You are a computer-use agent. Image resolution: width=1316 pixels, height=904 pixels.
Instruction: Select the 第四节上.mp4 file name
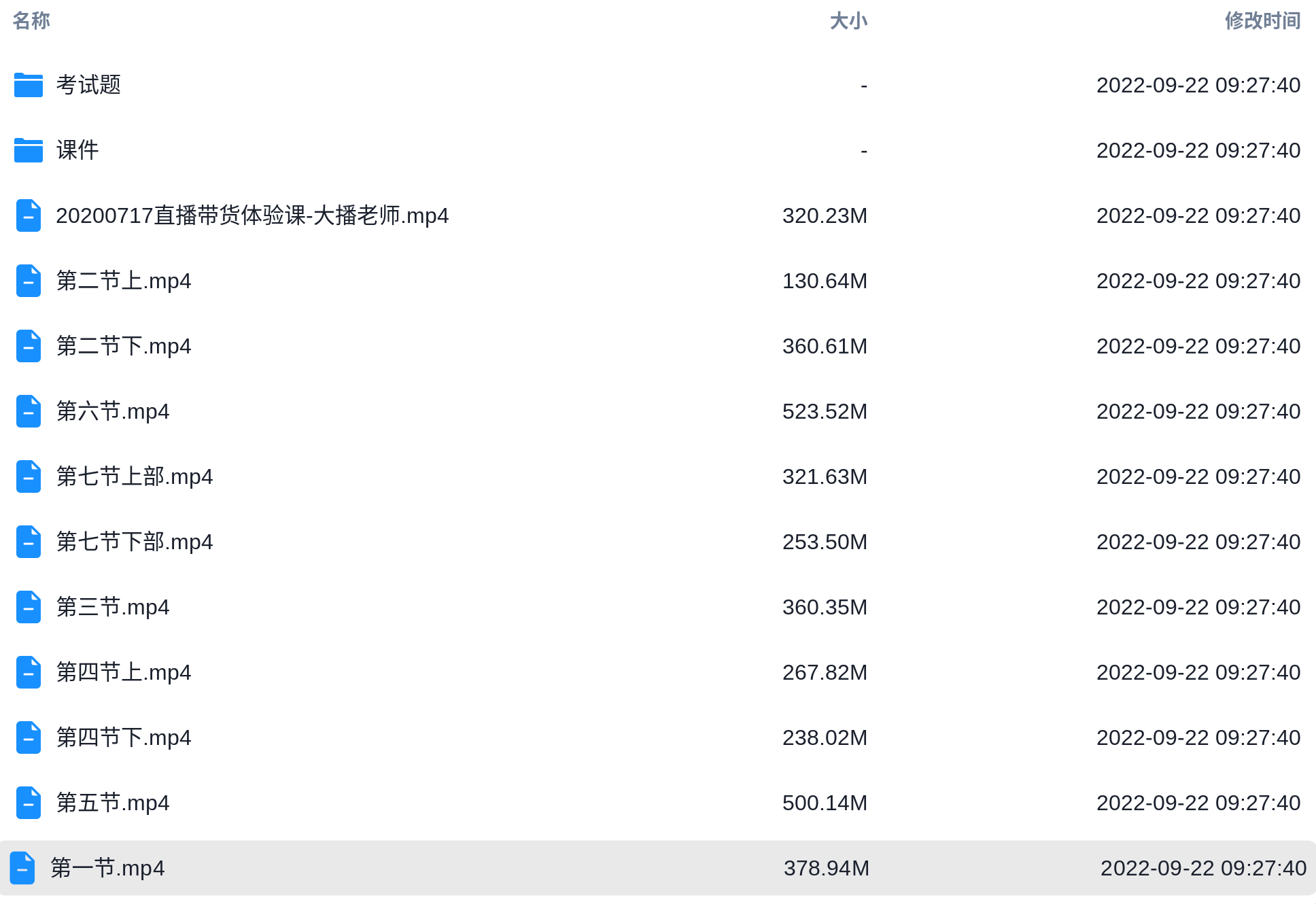(x=124, y=672)
